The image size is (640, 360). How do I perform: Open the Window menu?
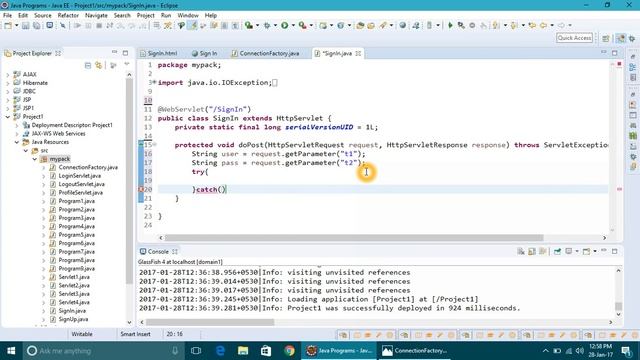point(188,16)
